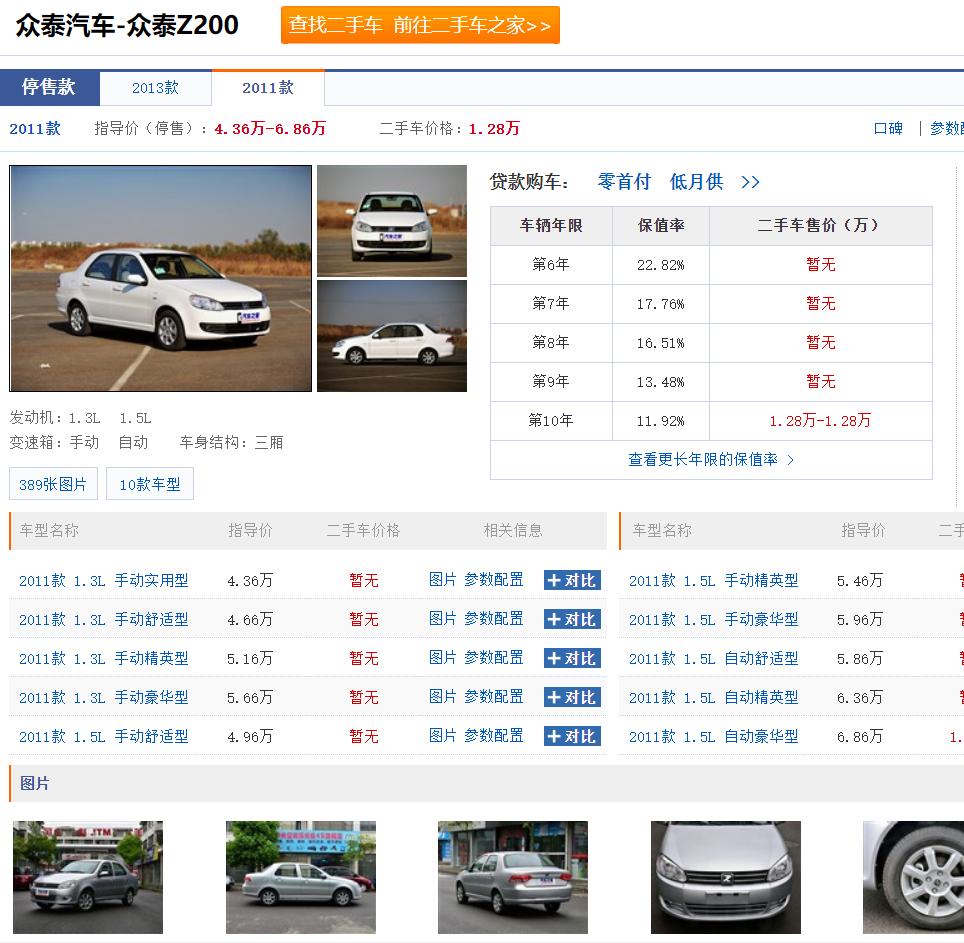Open the 10款车型 models button
The width and height of the screenshot is (964, 943).
[149, 483]
